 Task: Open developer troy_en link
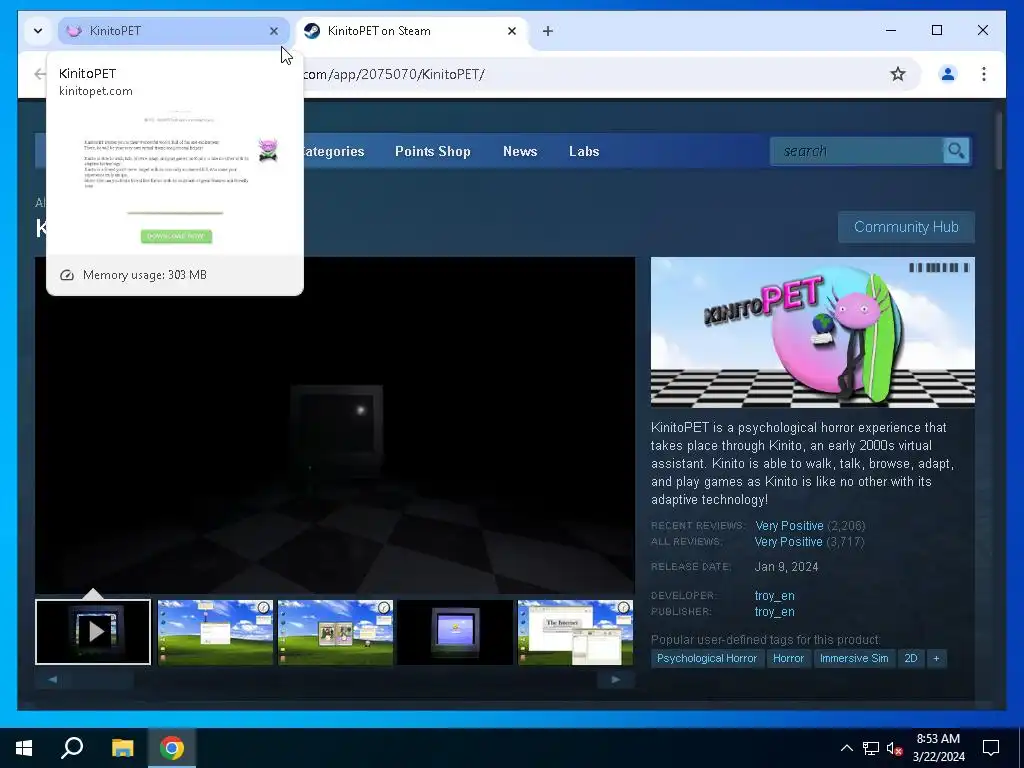775,596
